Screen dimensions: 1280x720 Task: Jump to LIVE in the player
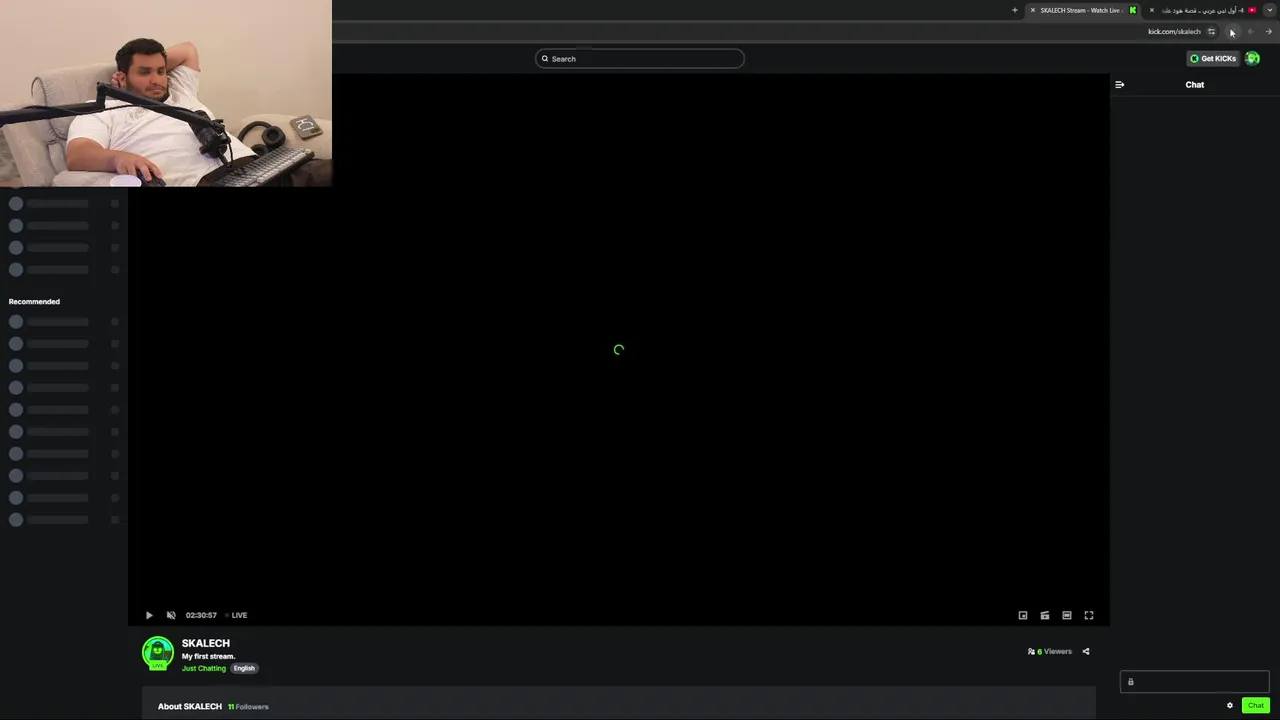237,615
